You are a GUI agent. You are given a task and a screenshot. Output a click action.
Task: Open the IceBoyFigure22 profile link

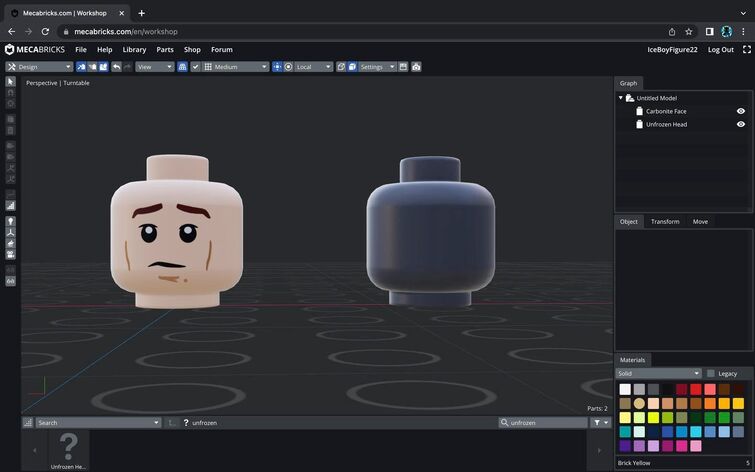672,50
